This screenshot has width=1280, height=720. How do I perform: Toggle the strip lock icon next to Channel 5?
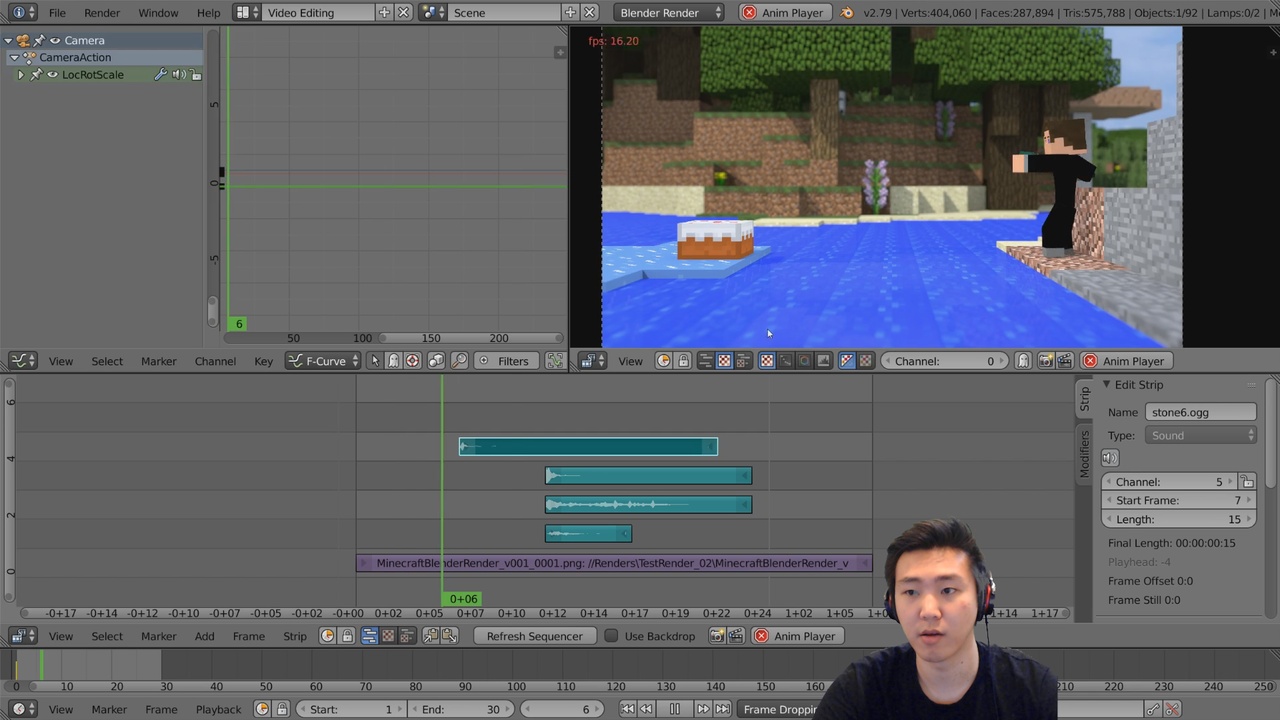1246,482
